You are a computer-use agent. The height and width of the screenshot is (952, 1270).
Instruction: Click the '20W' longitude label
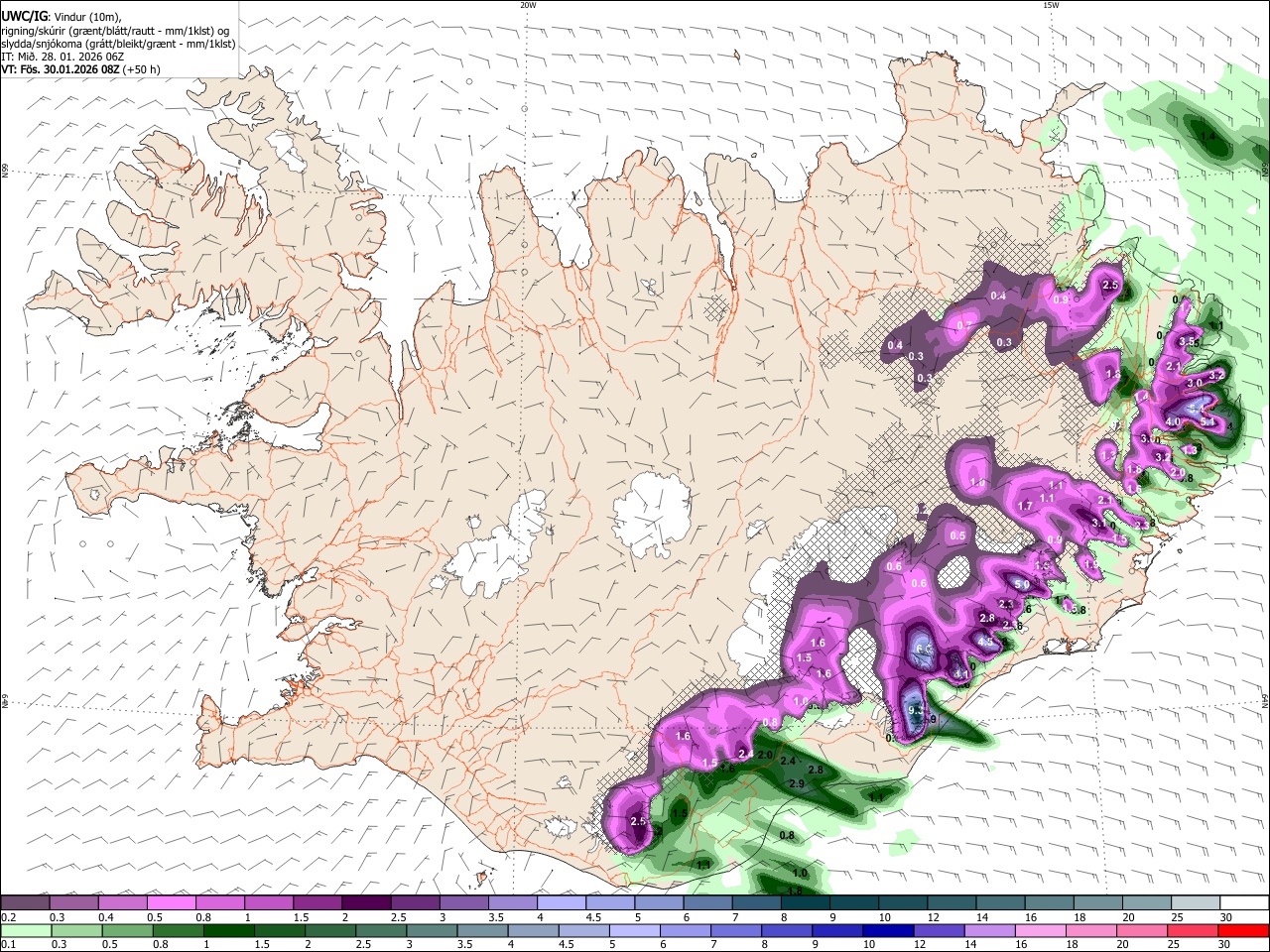tap(528, 5)
